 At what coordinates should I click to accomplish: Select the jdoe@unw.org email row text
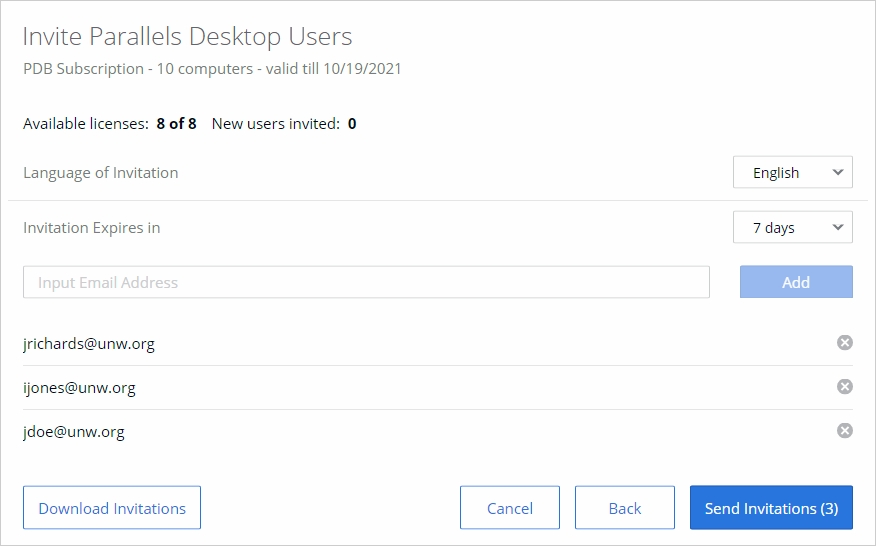coord(74,432)
